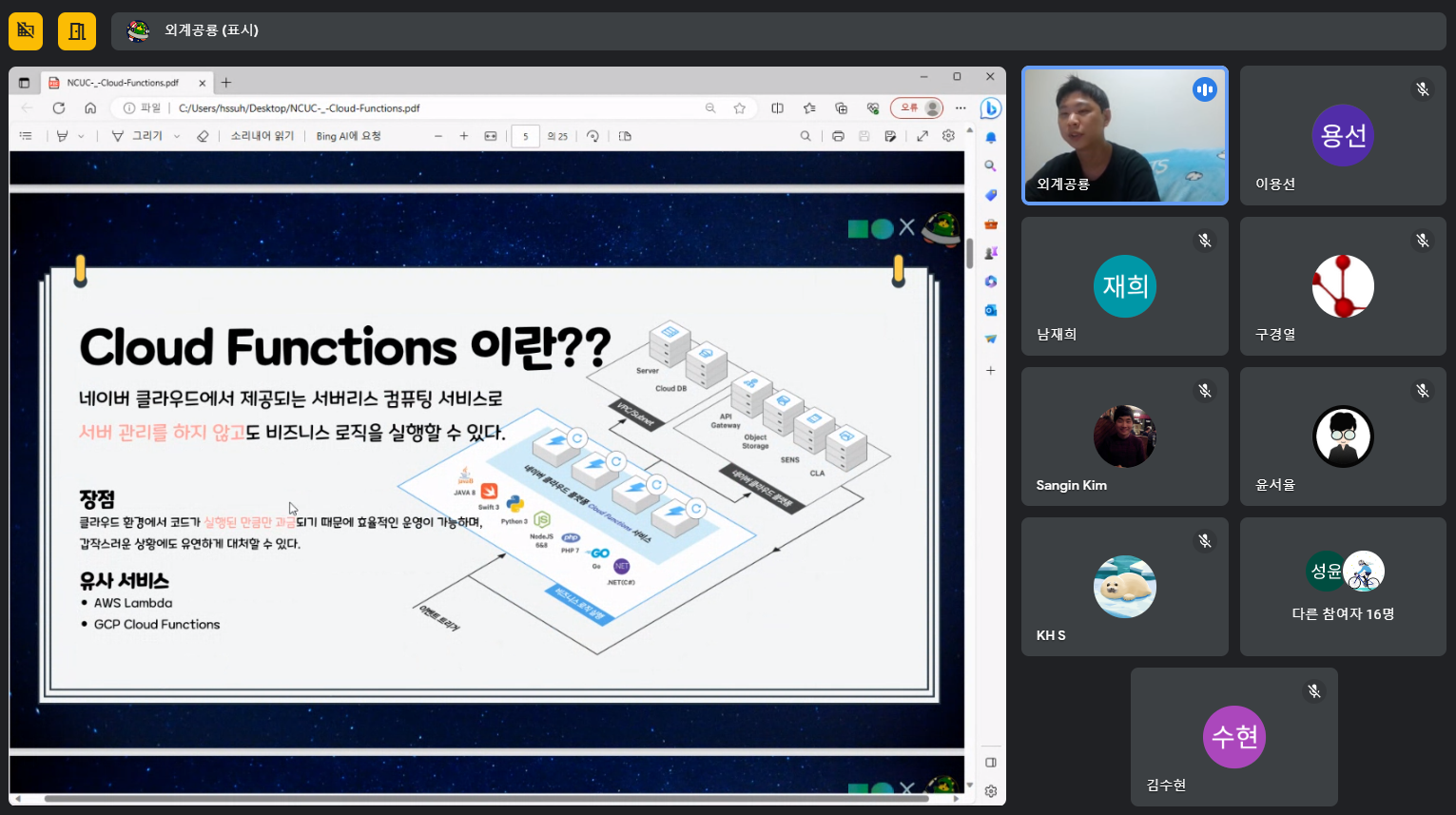Image resolution: width=1456 pixels, height=815 pixels.
Task: Open the browser favorites list icon
Action: click(809, 108)
